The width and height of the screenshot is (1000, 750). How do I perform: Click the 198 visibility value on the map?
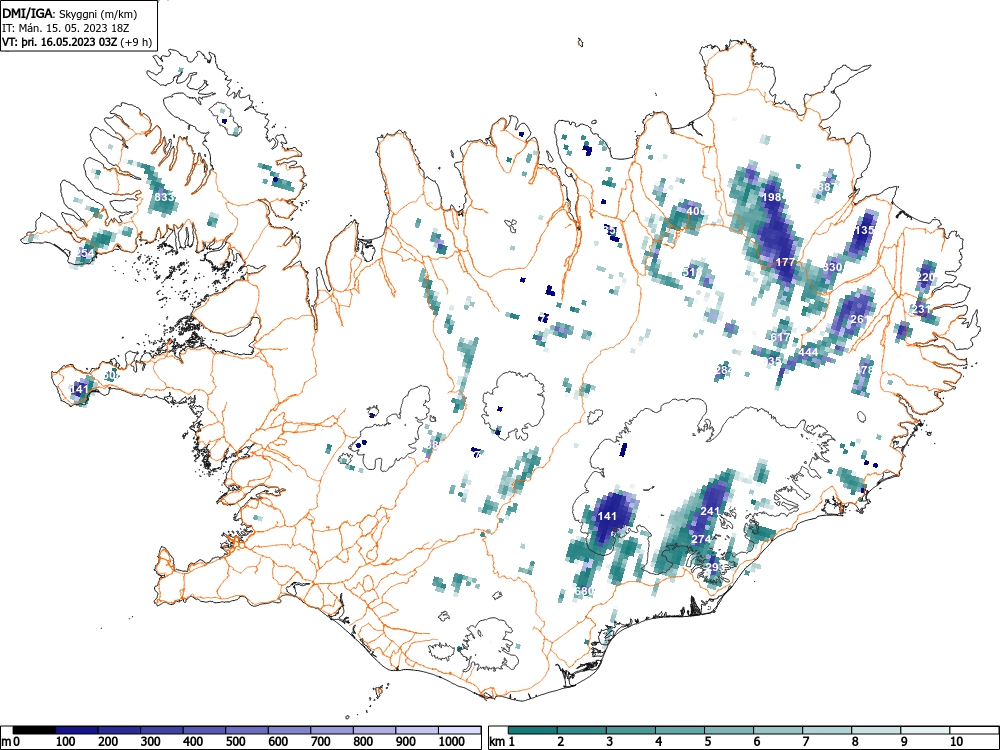772,197
